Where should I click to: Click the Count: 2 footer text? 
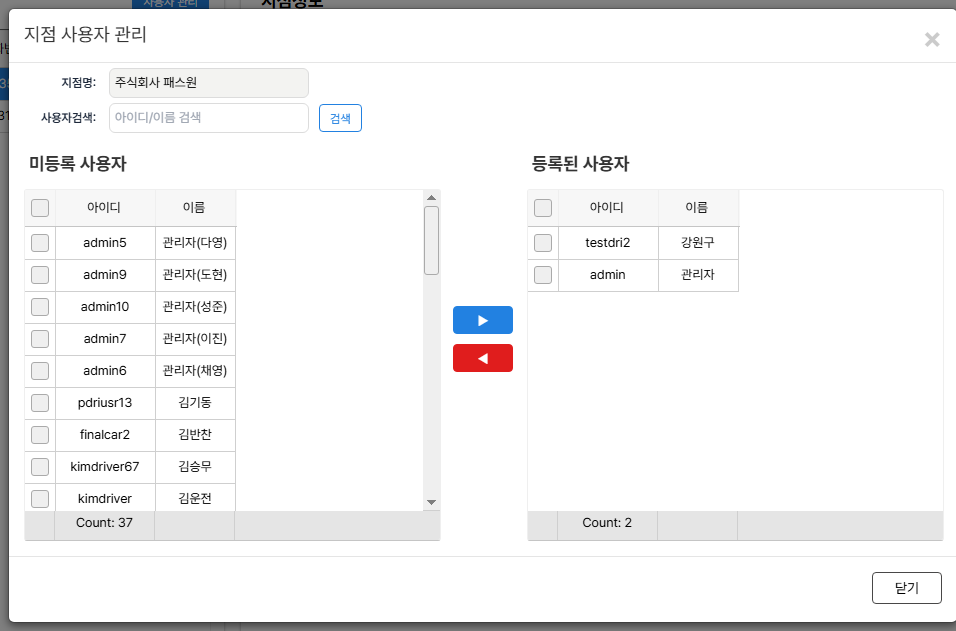point(607,523)
